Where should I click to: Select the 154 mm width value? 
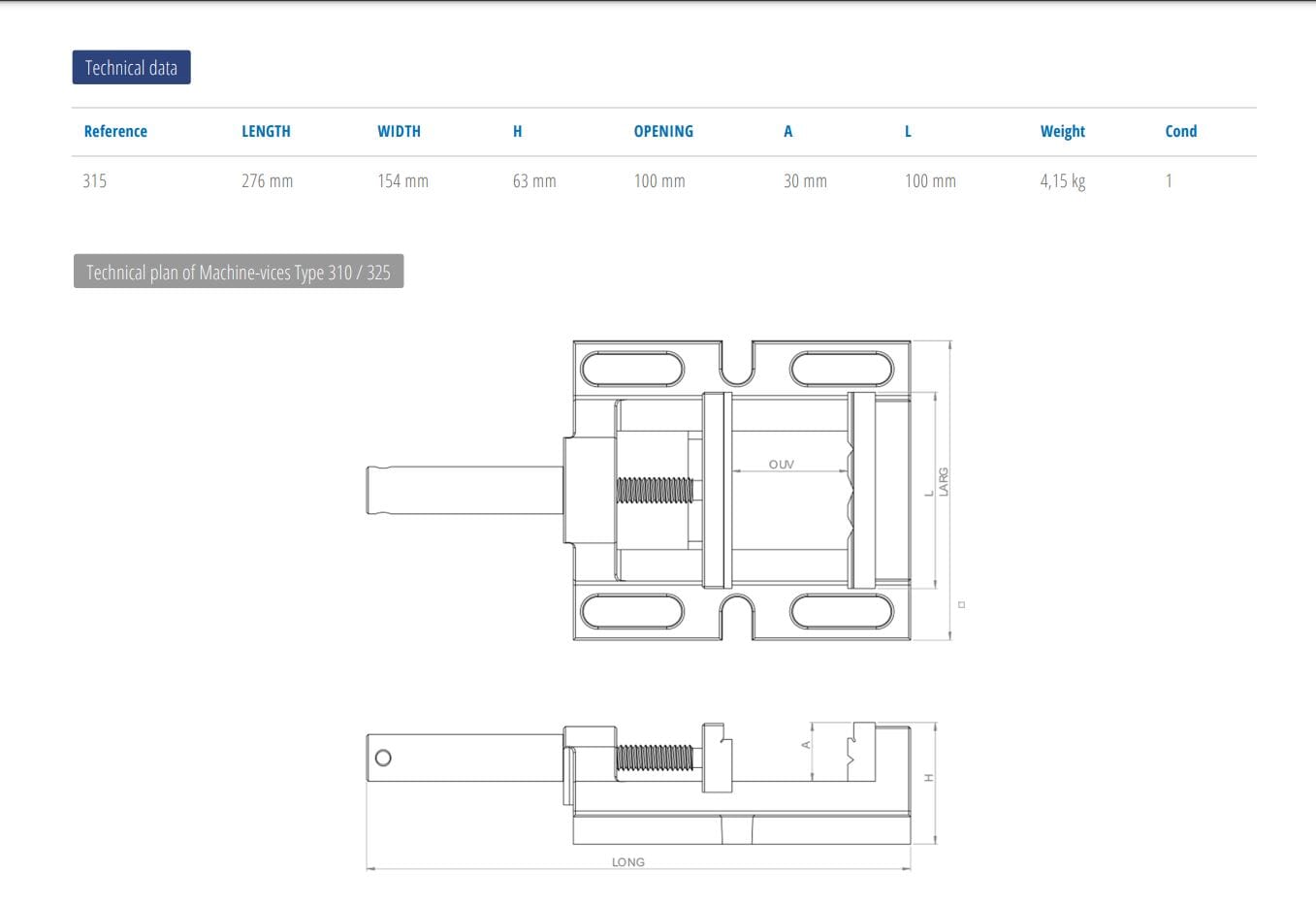402,181
